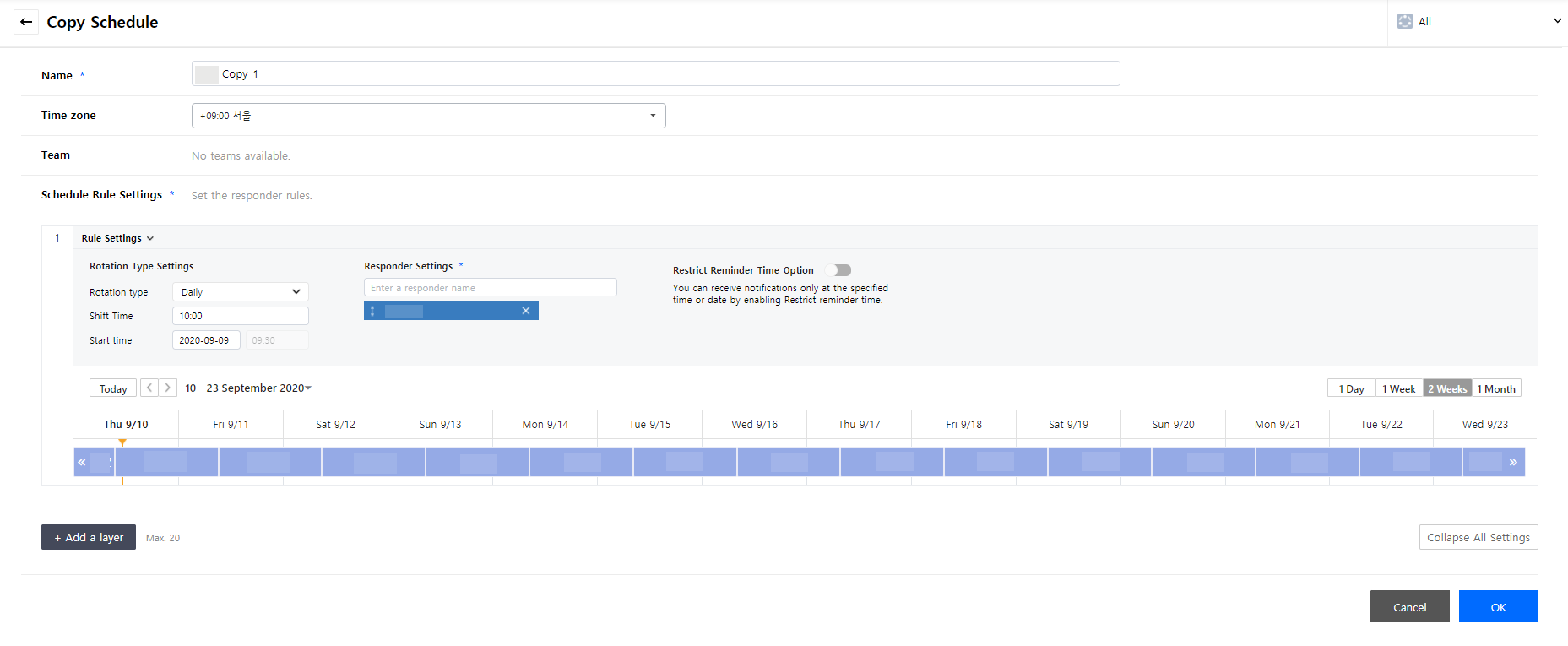The height and width of the screenshot is (646, 1568).
Task: Select the 1 Day view
Action: (1351, 388)
